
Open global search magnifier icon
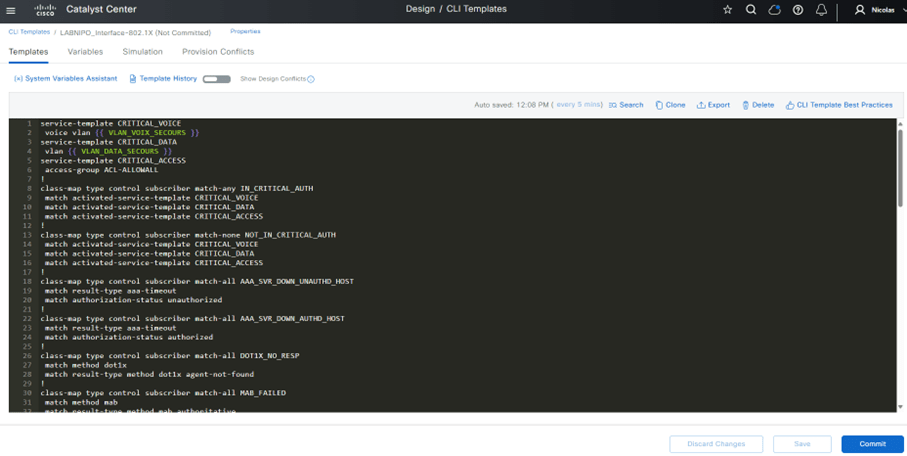pyautogui.click(x=751, y=10)
